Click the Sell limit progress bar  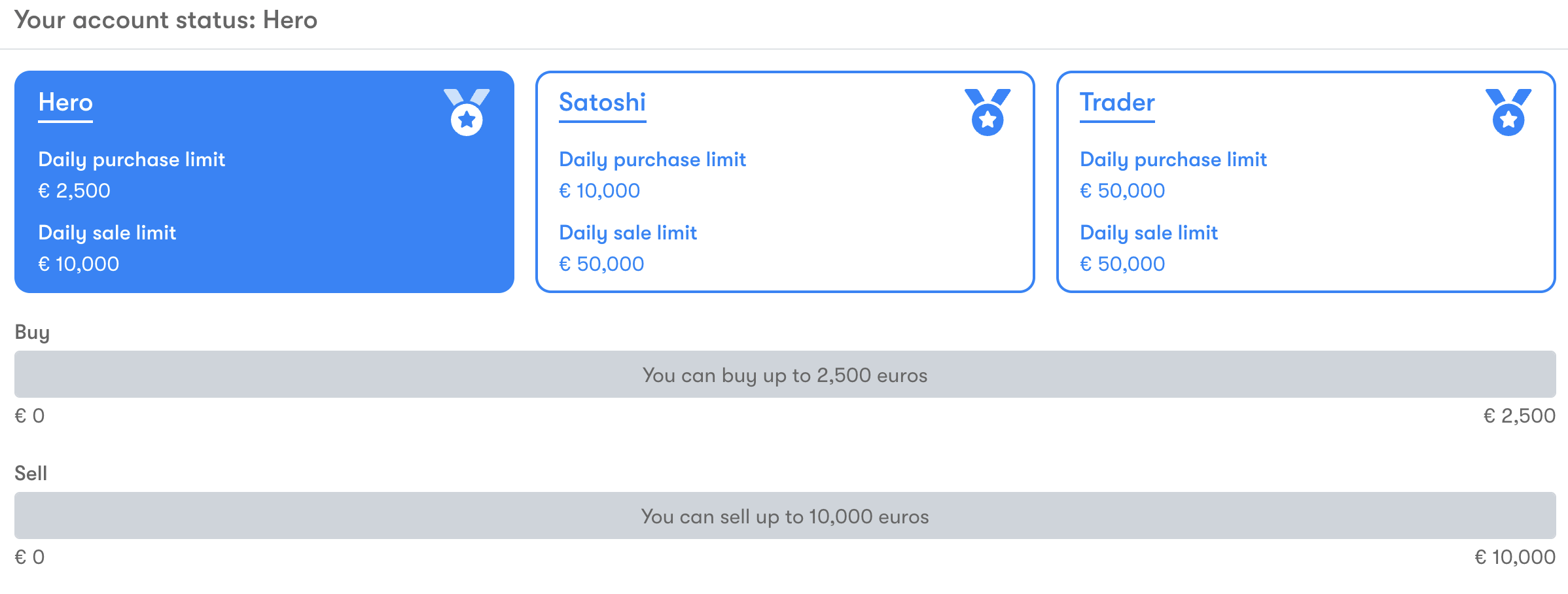coord(785,515)
